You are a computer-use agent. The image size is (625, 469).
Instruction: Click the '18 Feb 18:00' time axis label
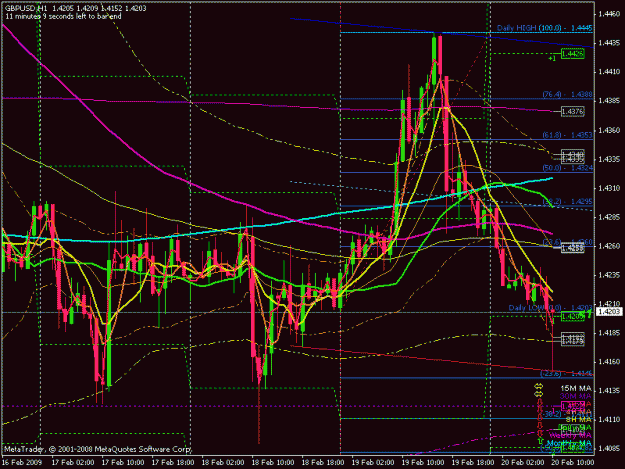click(x=323, y=462)
